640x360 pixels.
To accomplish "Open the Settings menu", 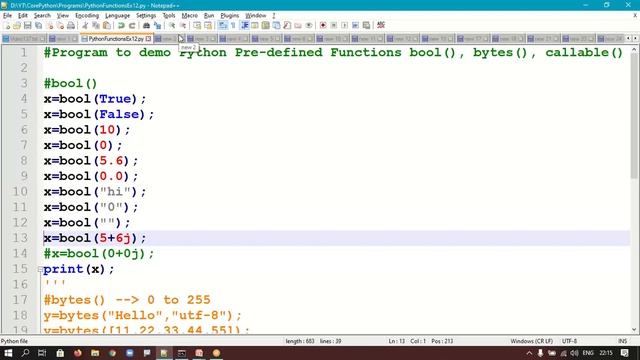I will [146, 16].
